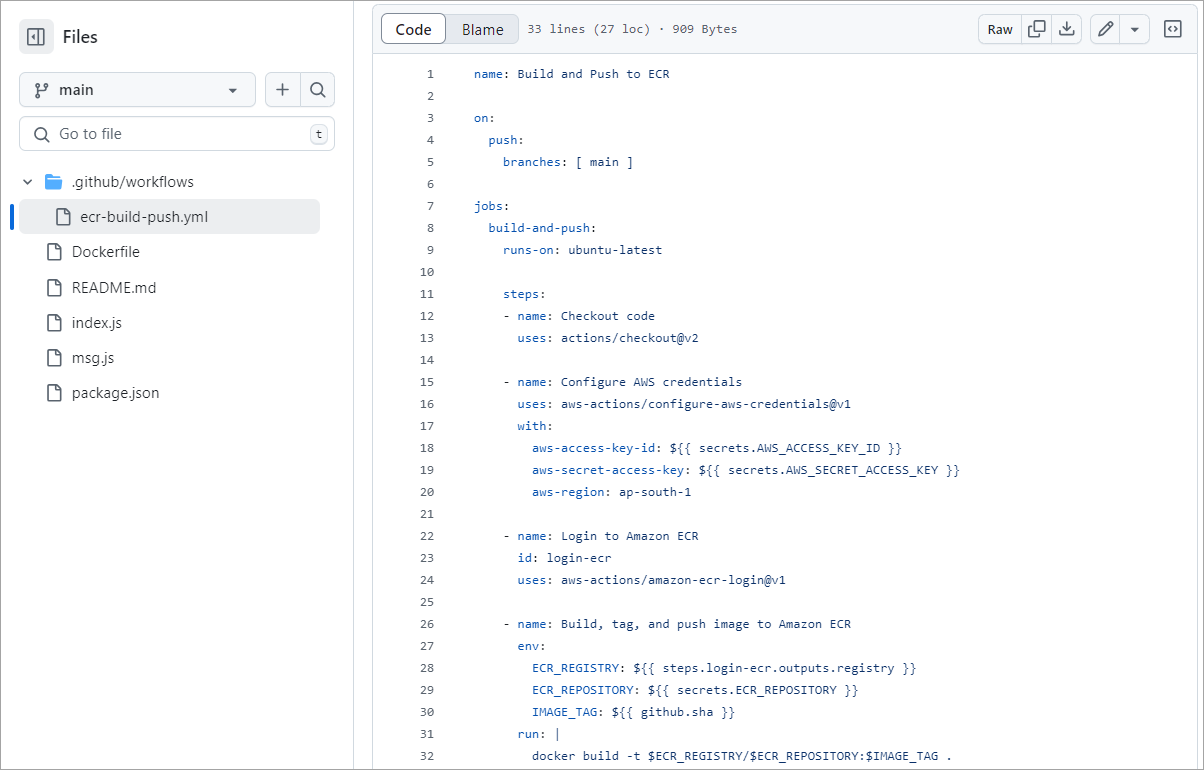The height and width of the screenshot is (770, 1204).
Task: Open package.json in the file tree
Action: pos(117,392)
